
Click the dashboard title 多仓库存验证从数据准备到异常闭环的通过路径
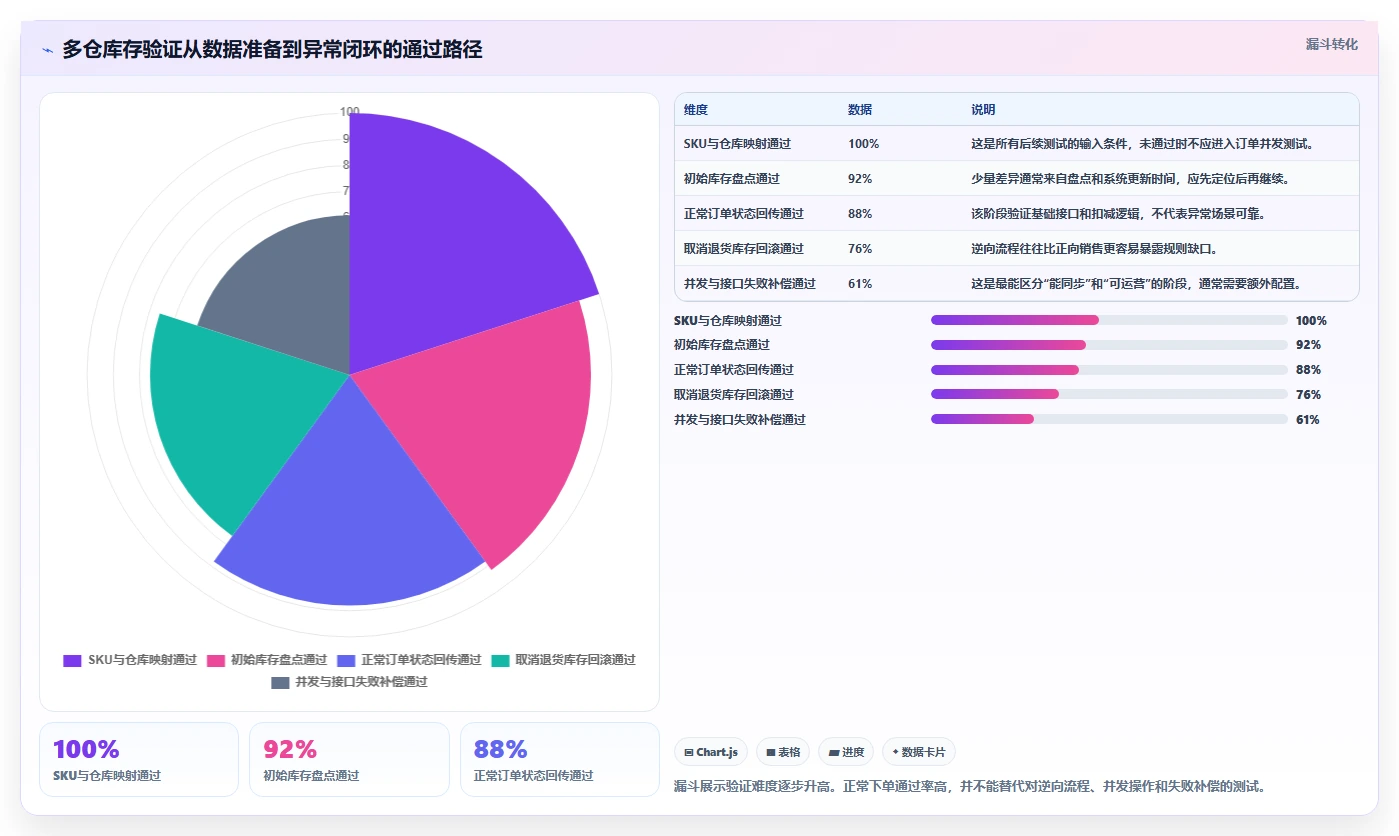272,49
